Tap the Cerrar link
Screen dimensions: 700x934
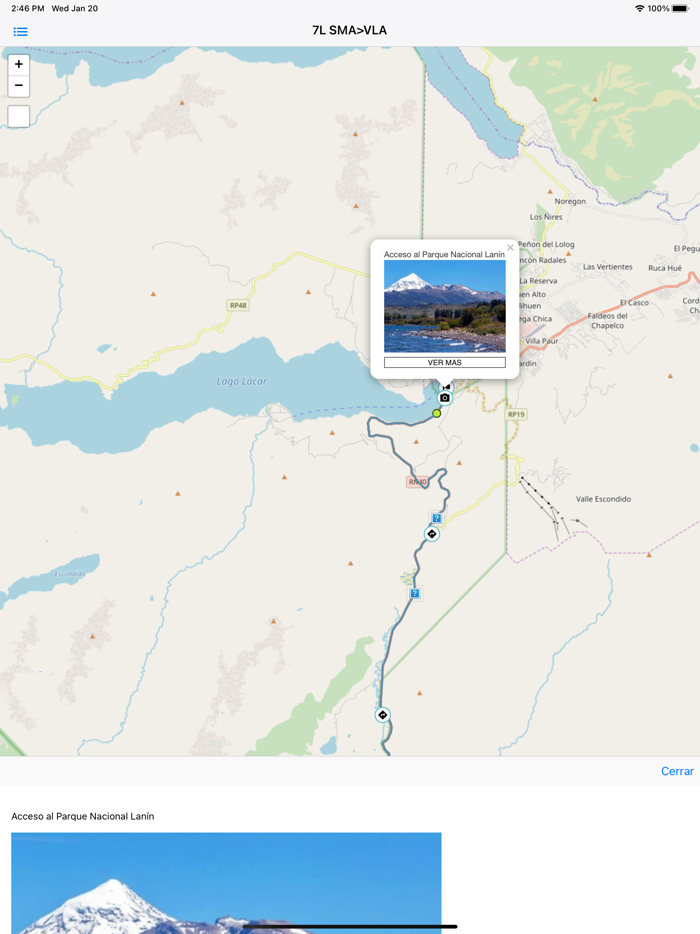pyautogui.click(x=677, y=771)
